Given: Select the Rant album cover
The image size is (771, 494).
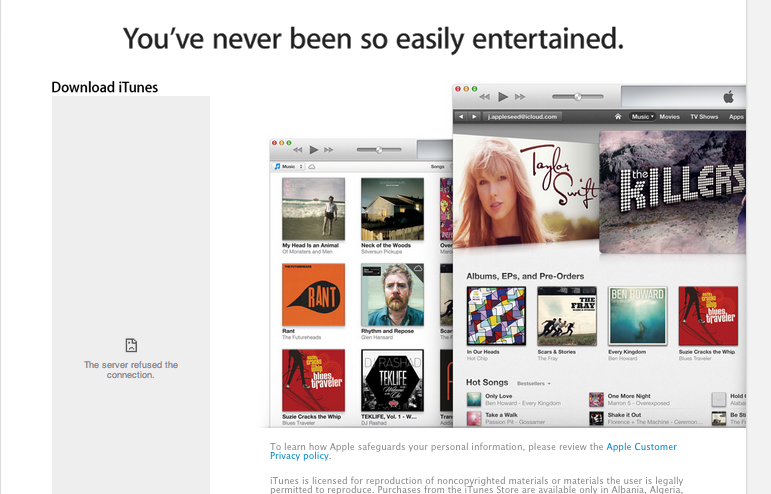Looking at the screenshot, I should coord(313,294).
